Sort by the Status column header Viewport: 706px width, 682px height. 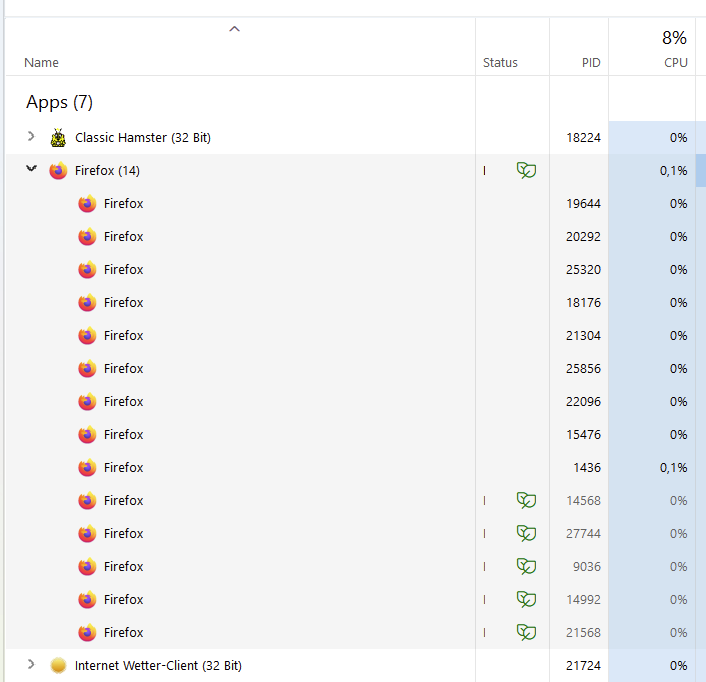click(500, 62)
